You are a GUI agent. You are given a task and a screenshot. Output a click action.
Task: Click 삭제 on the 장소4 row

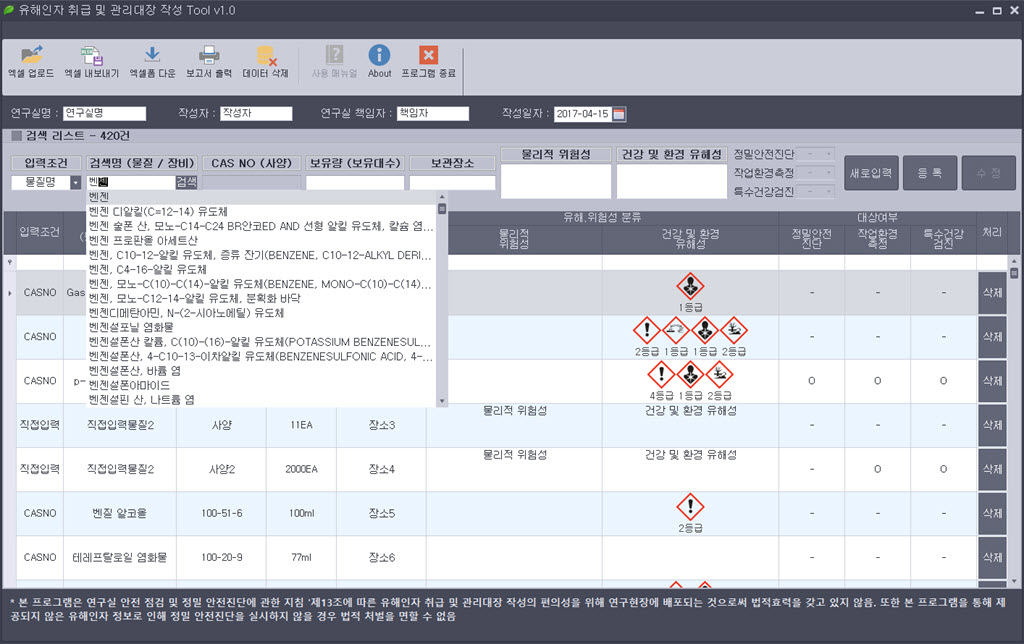(993, 469)
